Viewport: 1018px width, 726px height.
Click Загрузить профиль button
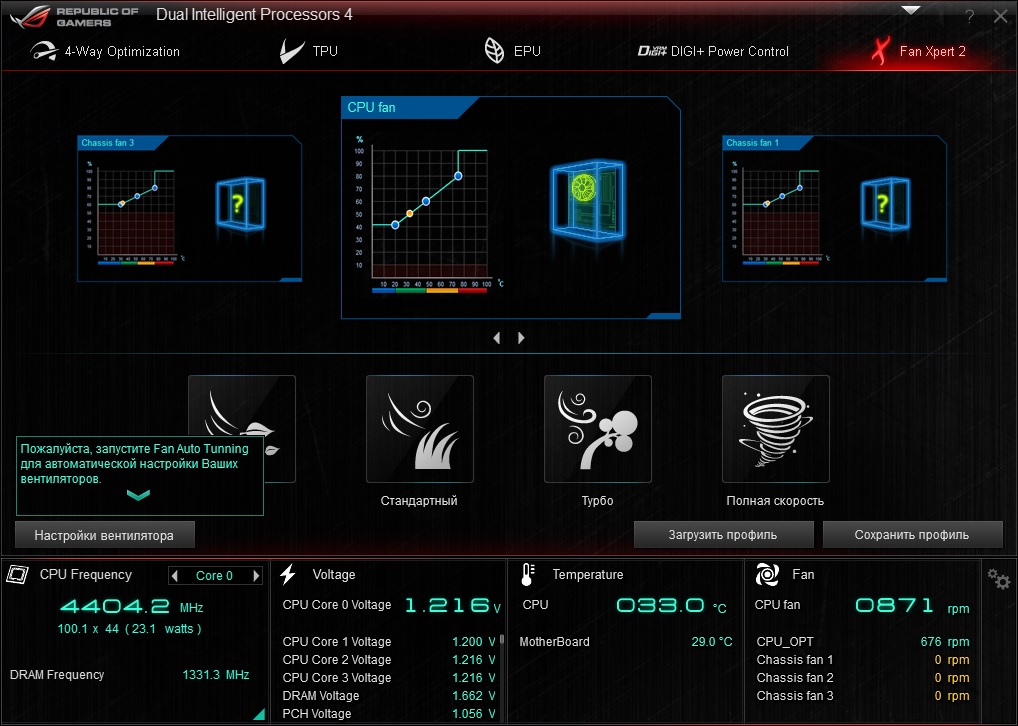(x=723, y=535)
